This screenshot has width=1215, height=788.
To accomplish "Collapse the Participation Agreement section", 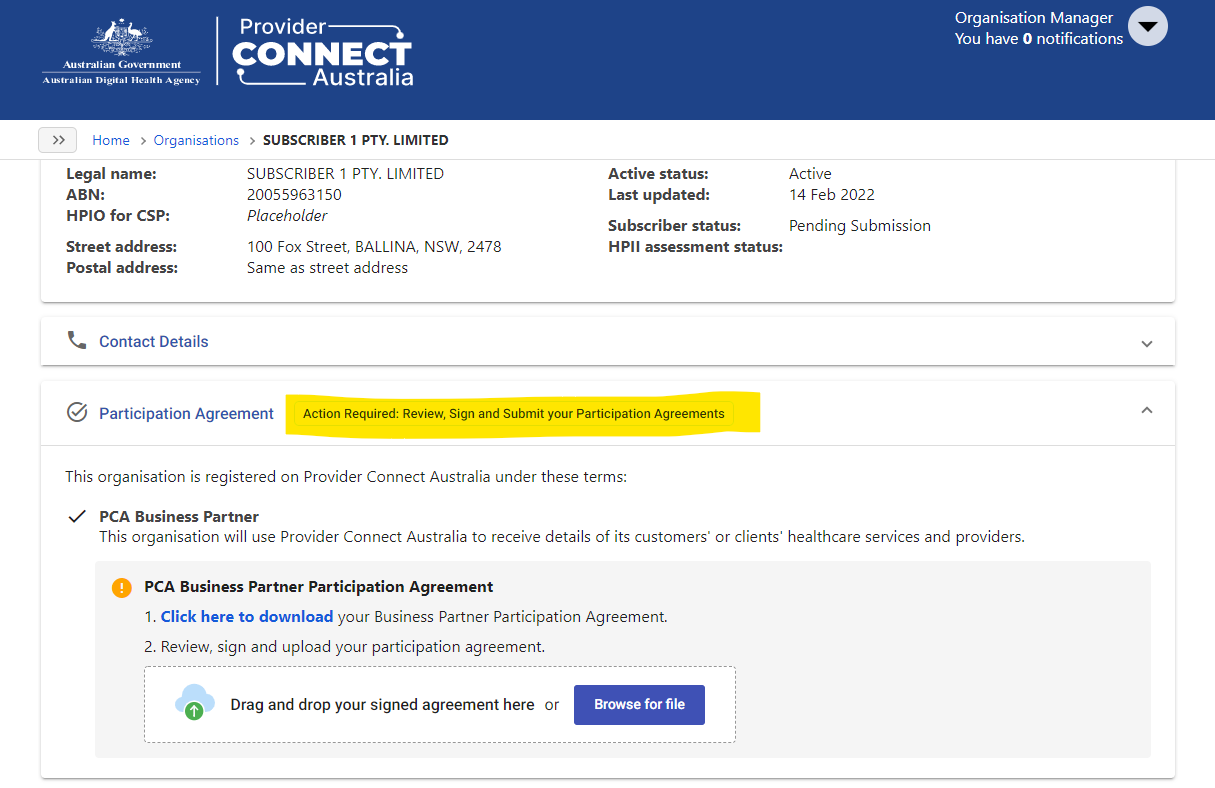I will 1147,410.
